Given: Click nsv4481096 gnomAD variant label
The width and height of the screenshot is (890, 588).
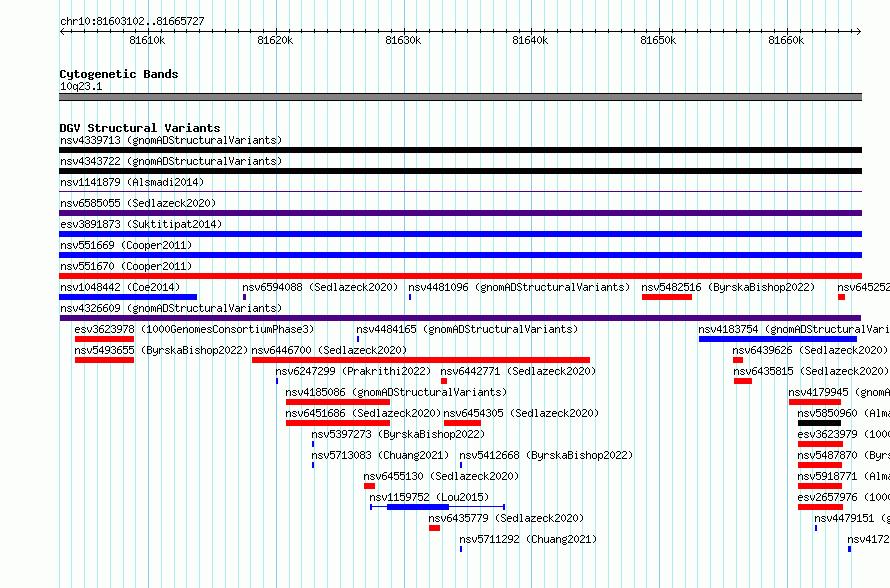Looking at the screenshot, I should pyautogui.click(x=519, y=287).
